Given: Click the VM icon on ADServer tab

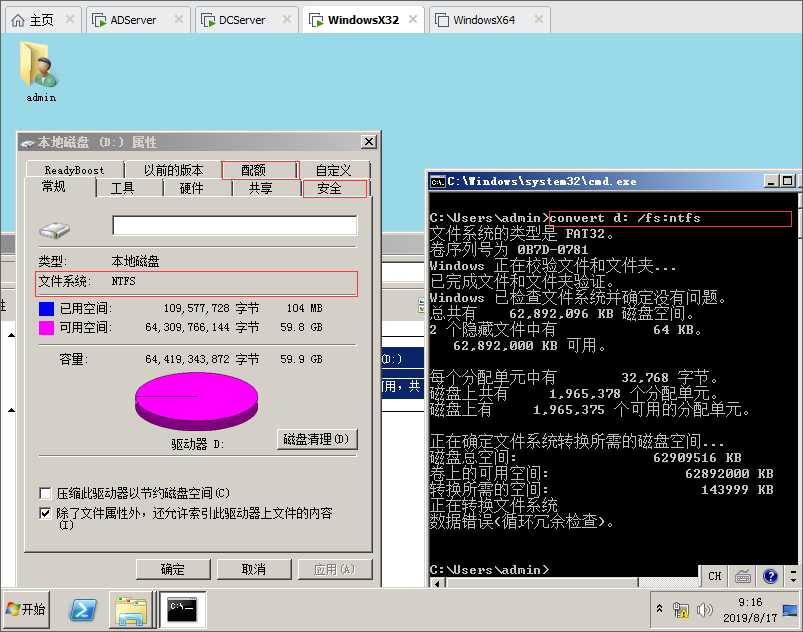Looking at the screenshot, I should click(x=99, y=20).
